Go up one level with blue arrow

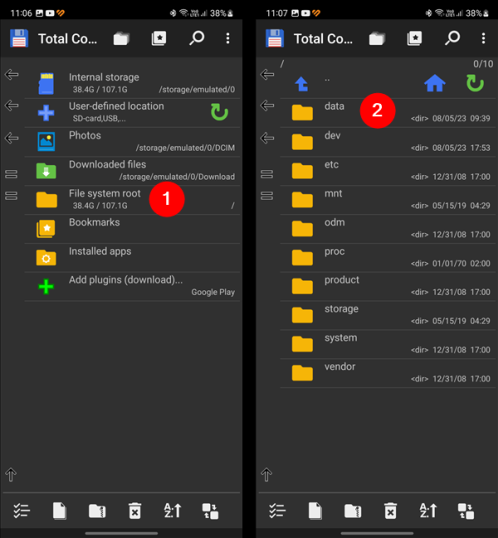tap(302, 84)
